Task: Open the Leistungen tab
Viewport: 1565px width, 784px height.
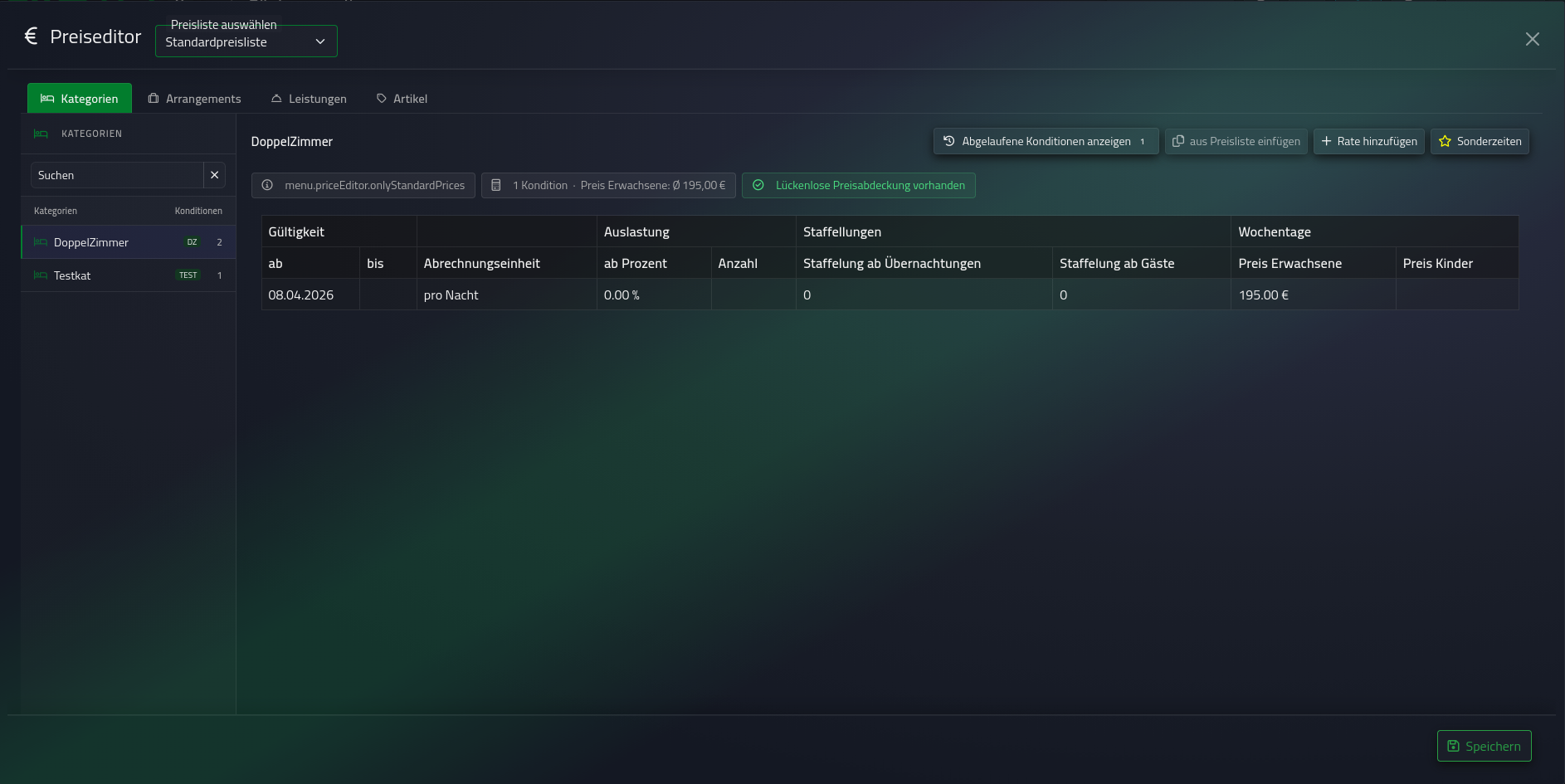Action: pos(309,98)
